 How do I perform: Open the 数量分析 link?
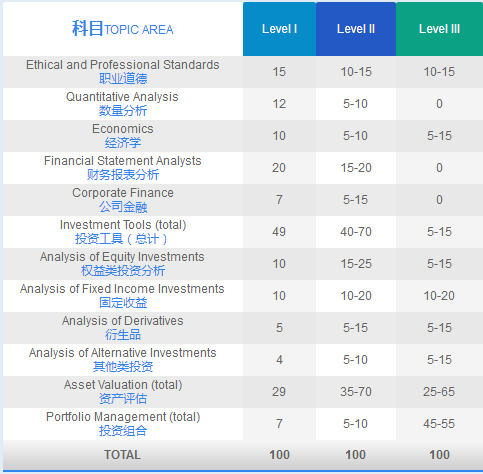(123, 111)
